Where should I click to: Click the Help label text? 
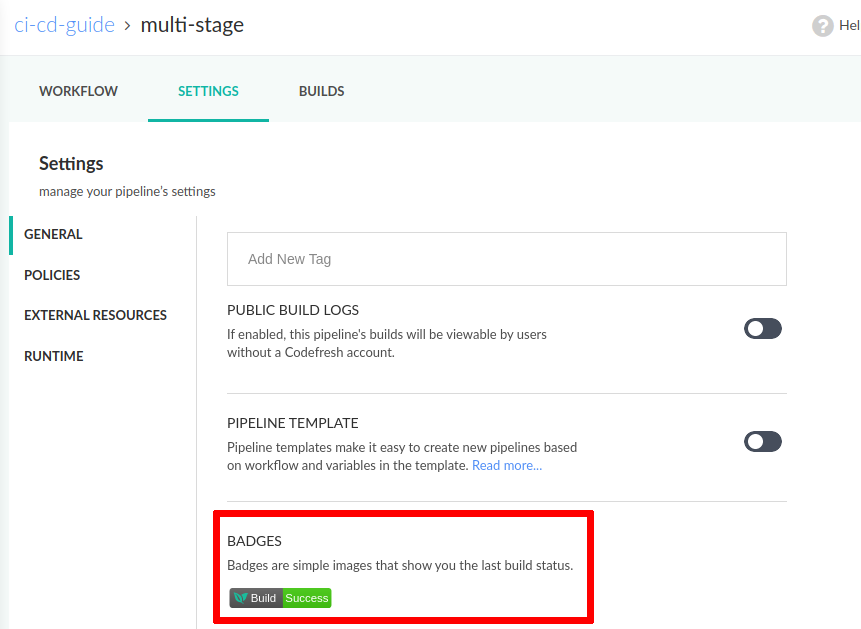pos(849,25)
